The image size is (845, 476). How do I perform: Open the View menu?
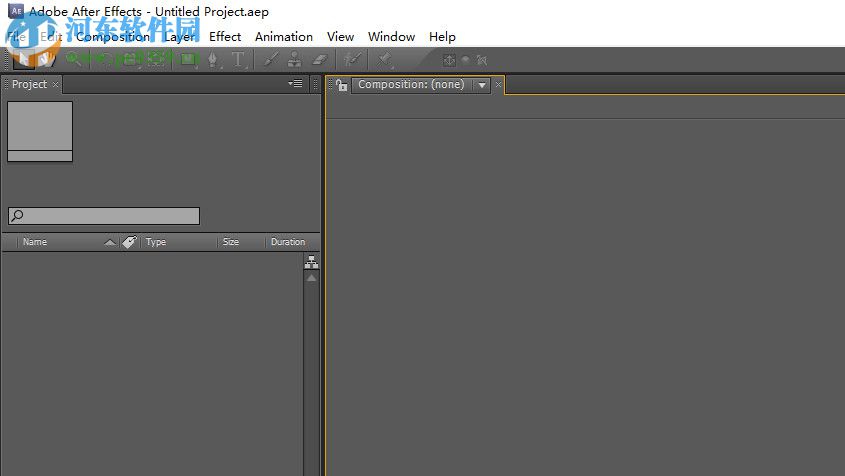[340, 37]
